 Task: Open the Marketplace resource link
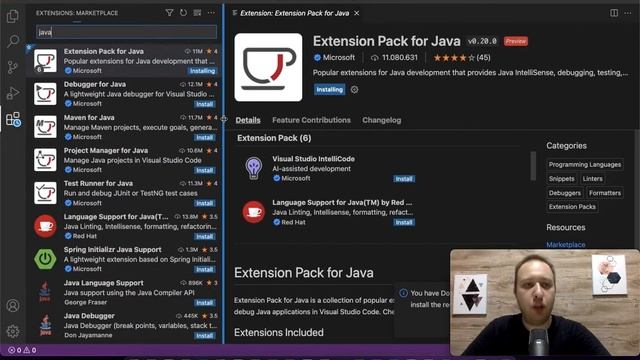click(566, 244)
